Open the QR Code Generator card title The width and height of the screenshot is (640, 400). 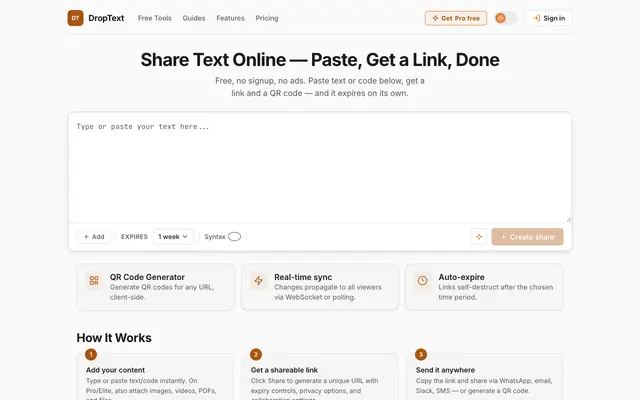point(147,277)
